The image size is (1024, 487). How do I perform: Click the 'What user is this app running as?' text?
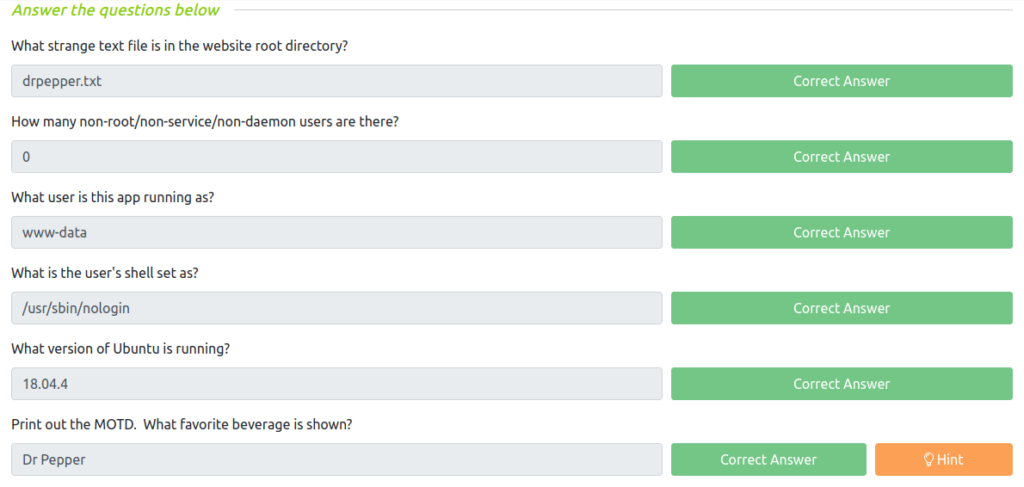click(x=113, y=197)
